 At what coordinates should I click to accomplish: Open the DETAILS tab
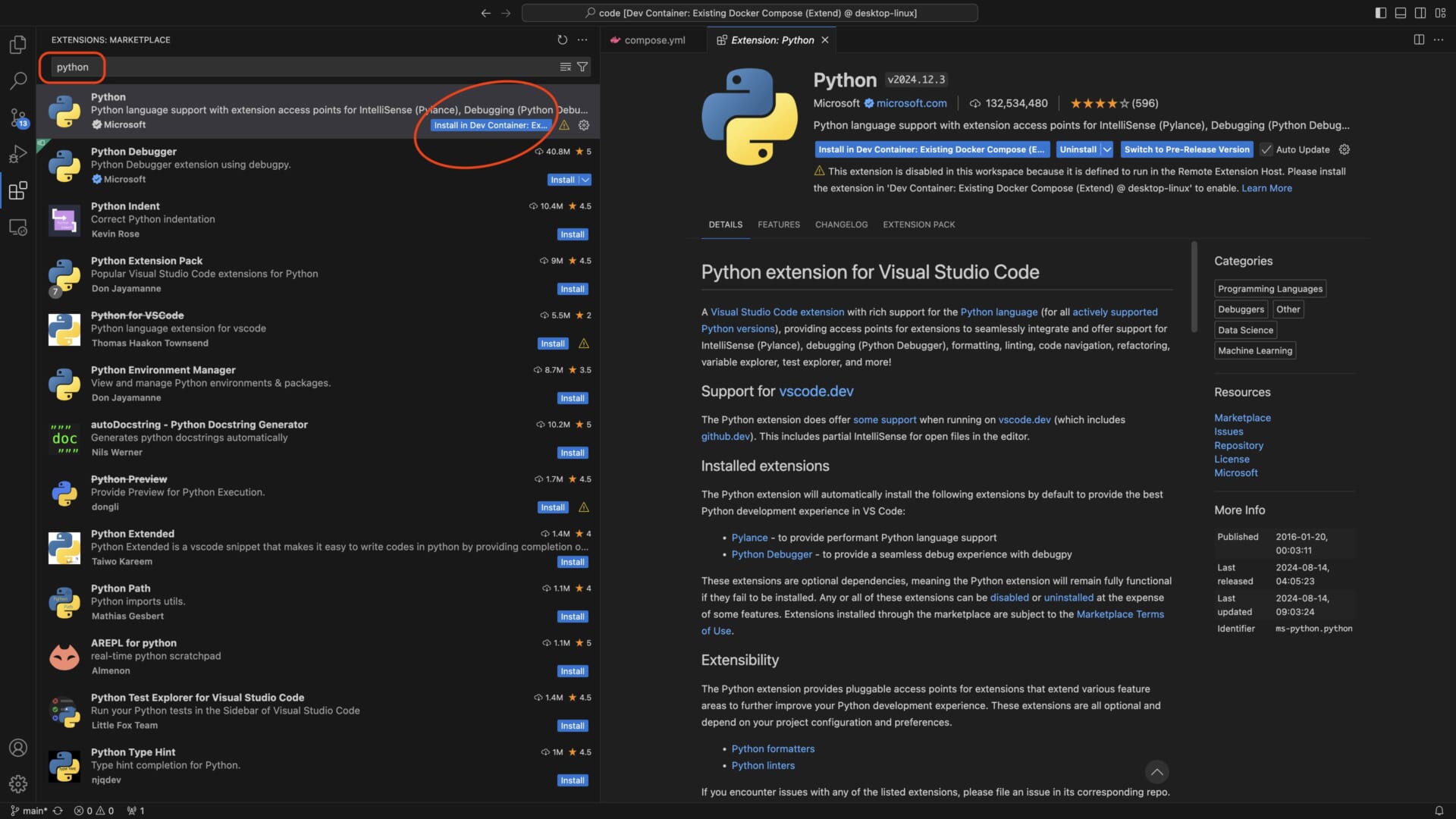[x=726, y=224]
